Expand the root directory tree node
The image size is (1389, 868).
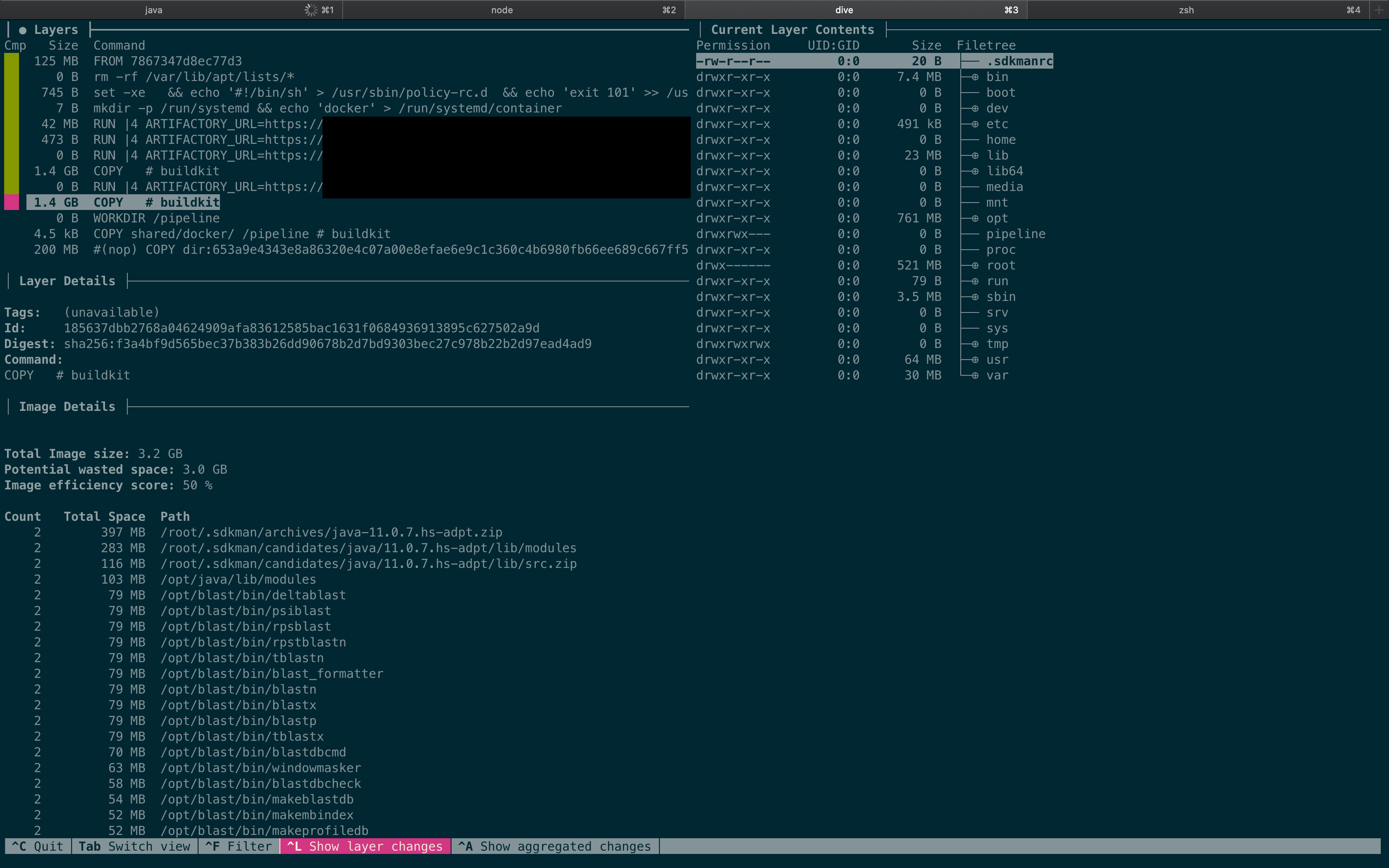click(975, 265)
